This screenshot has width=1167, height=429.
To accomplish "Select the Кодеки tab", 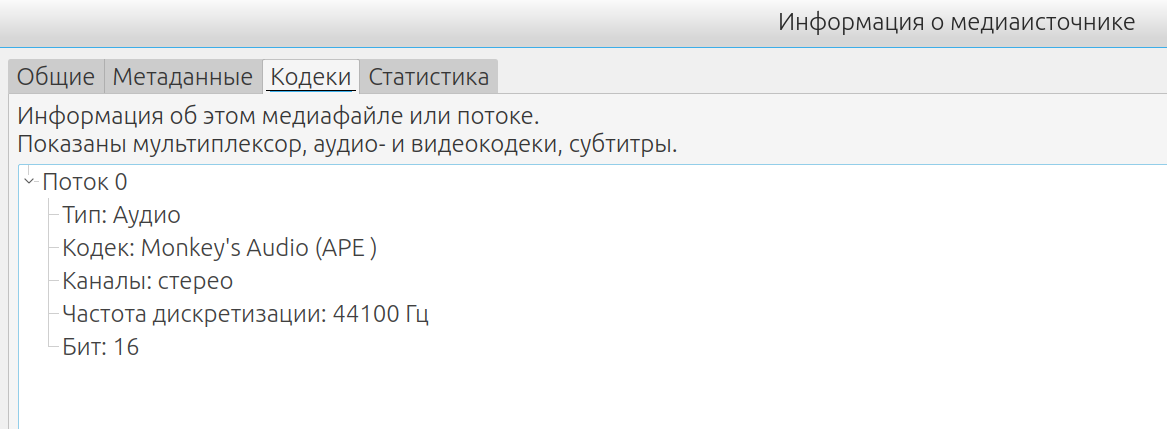I will [311, 77].
